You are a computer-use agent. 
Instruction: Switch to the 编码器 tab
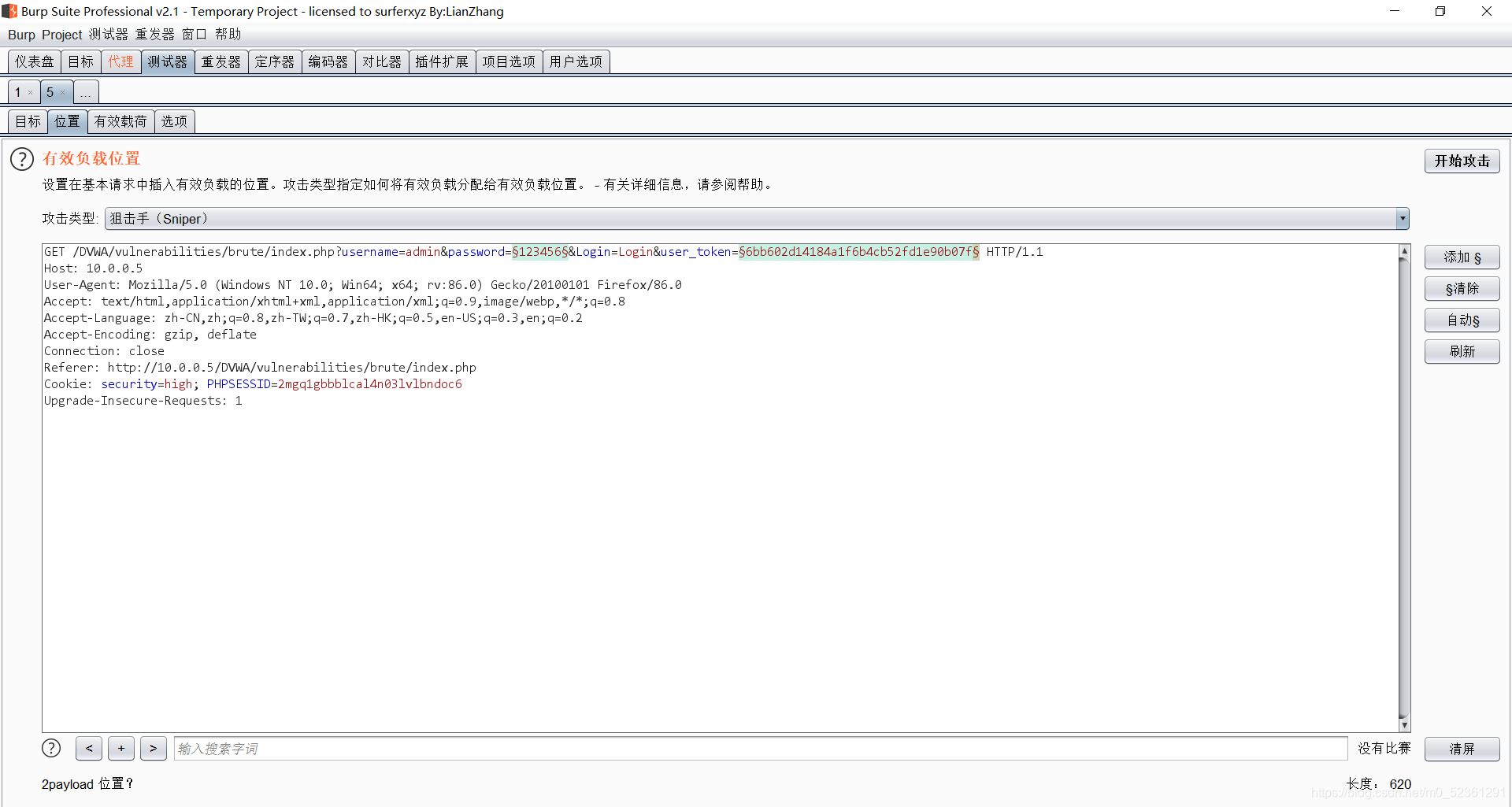click(x=328, y=61)
